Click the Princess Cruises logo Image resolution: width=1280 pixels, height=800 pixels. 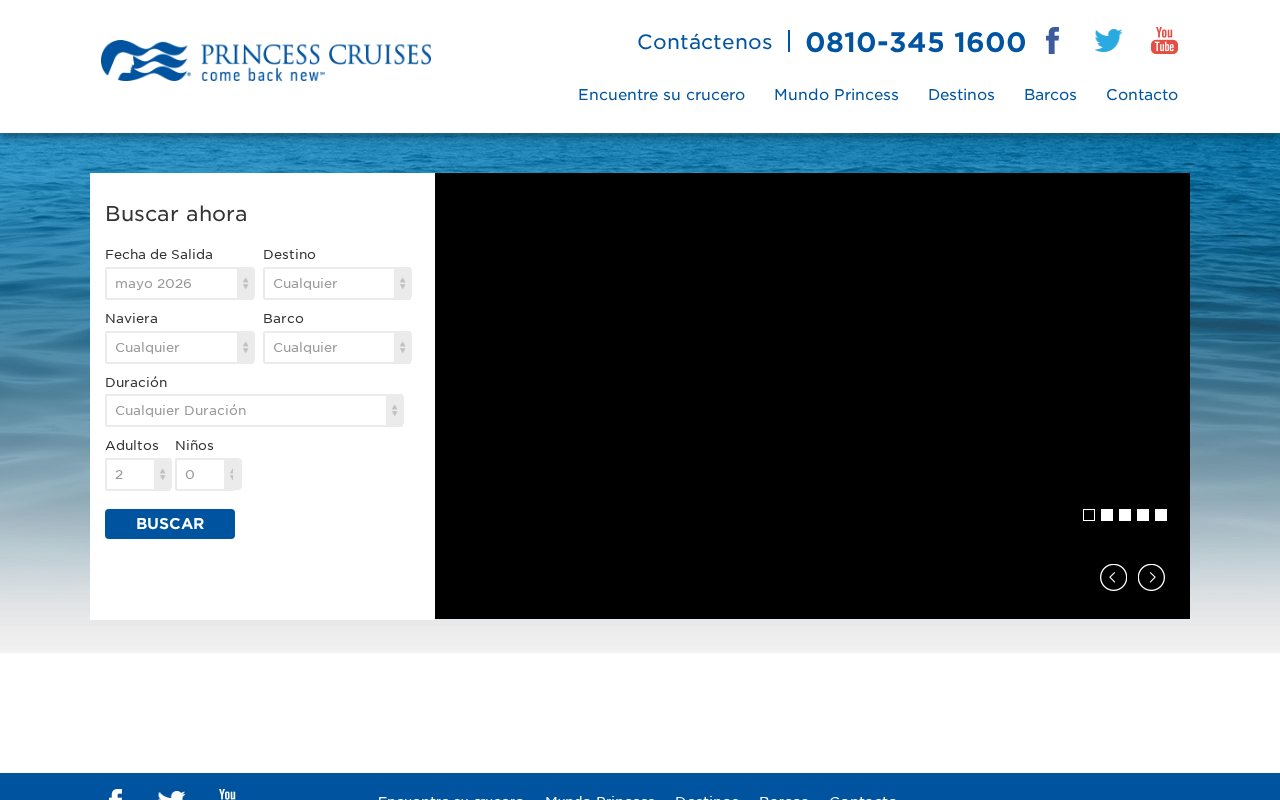(266, 61)
